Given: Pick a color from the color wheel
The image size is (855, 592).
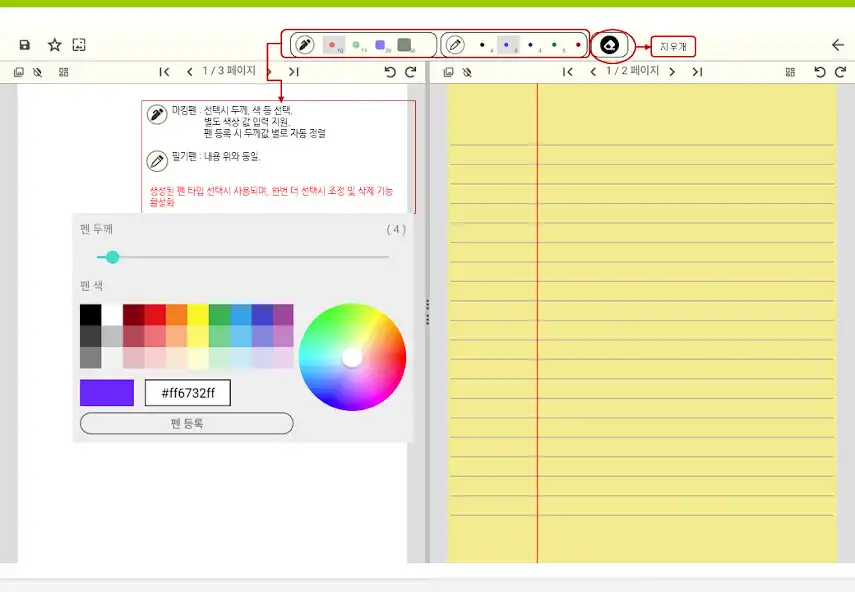Looking at the screenshot, I should [350, 355].
